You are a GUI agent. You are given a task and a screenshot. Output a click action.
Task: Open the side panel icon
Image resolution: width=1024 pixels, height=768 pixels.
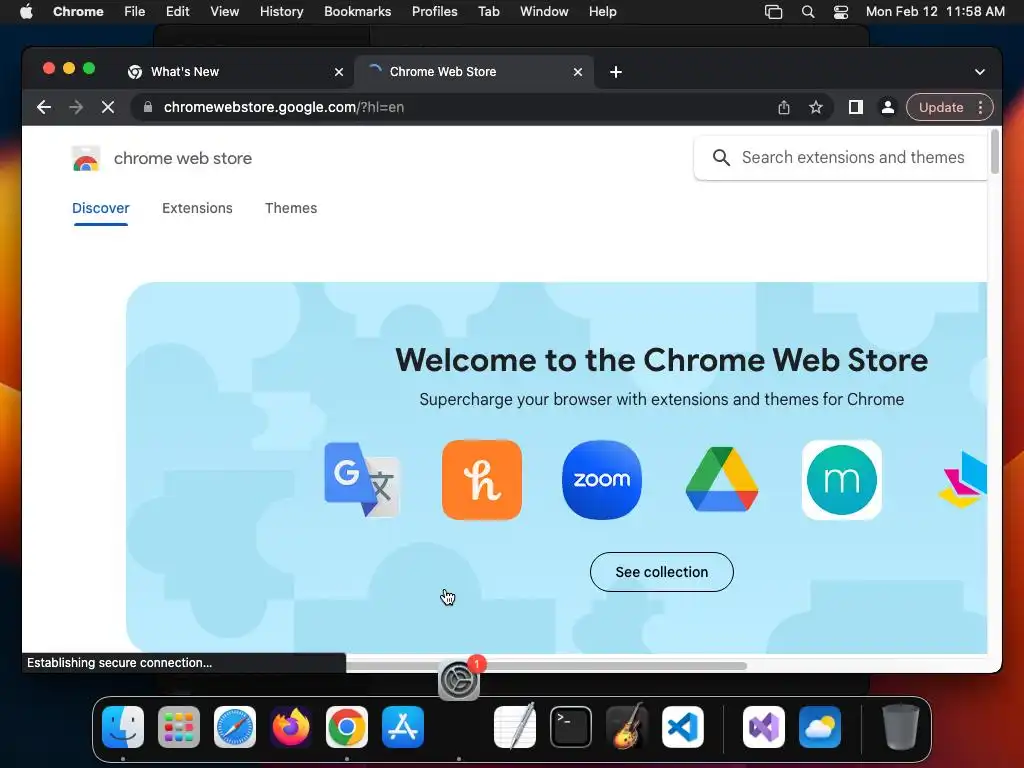[856, 107]
